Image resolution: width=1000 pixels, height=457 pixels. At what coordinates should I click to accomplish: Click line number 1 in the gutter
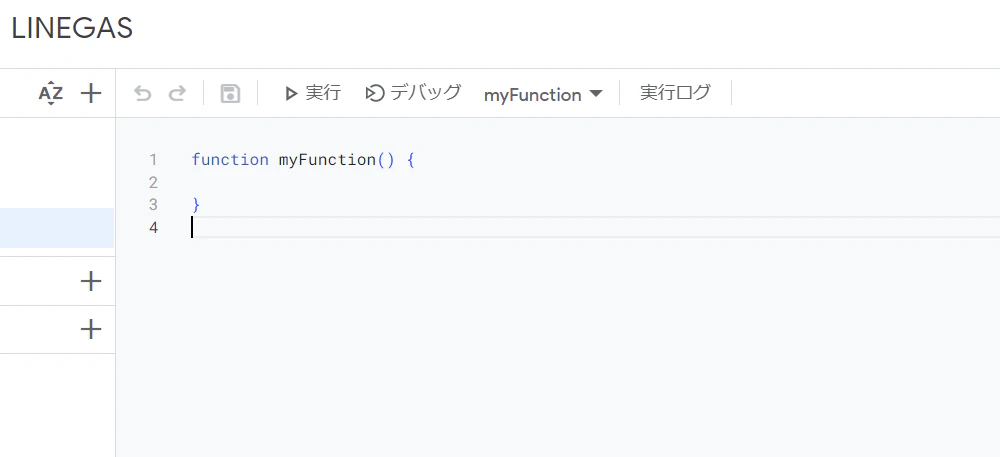coord(153,159)
